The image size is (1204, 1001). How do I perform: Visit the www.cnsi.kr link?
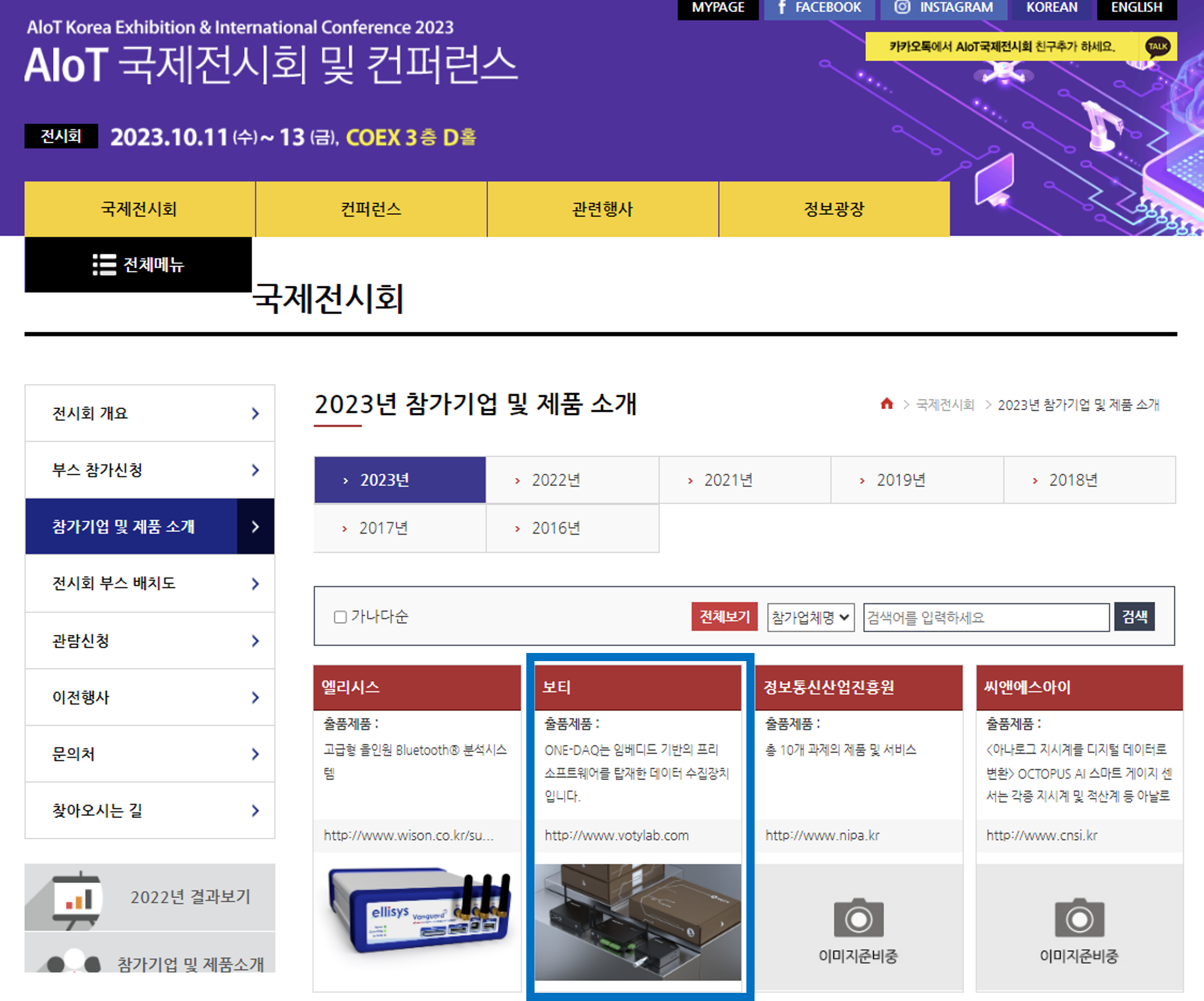pyautogui.click(x=1042, y=835)
